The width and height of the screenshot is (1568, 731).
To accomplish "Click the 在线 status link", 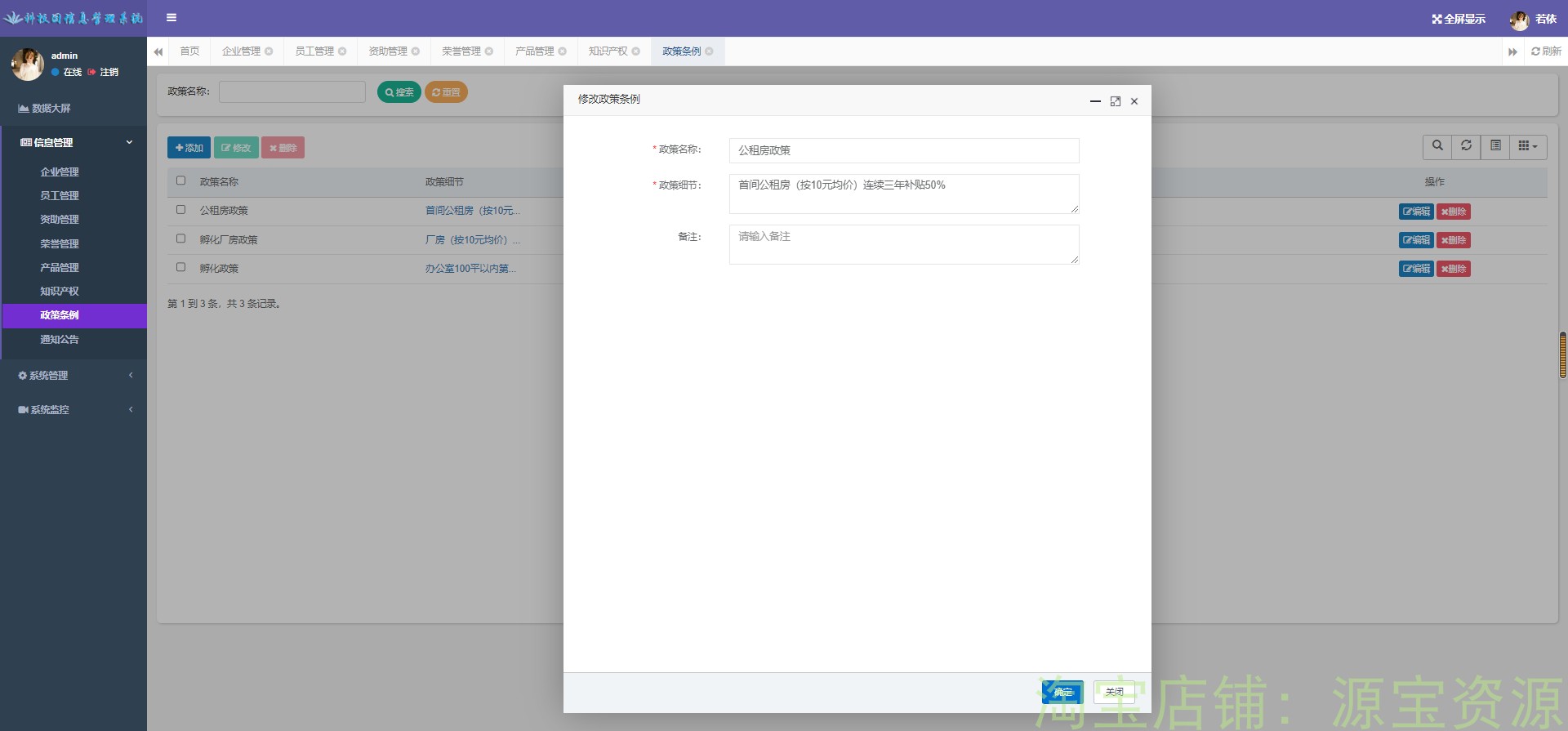I will point(67,73).
